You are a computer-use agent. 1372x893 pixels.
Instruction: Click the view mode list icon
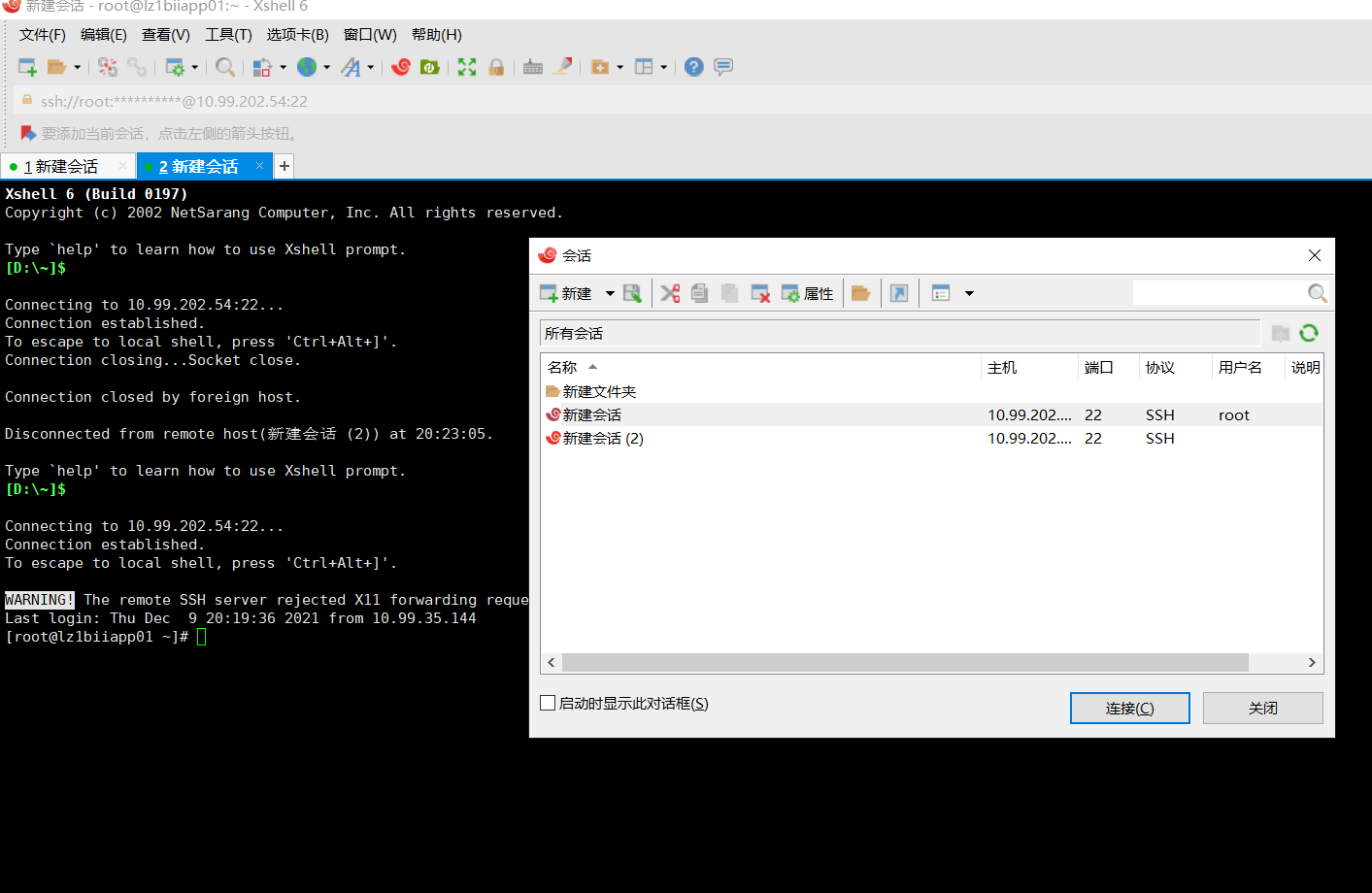pyautogui.click(x=941, y=293)
